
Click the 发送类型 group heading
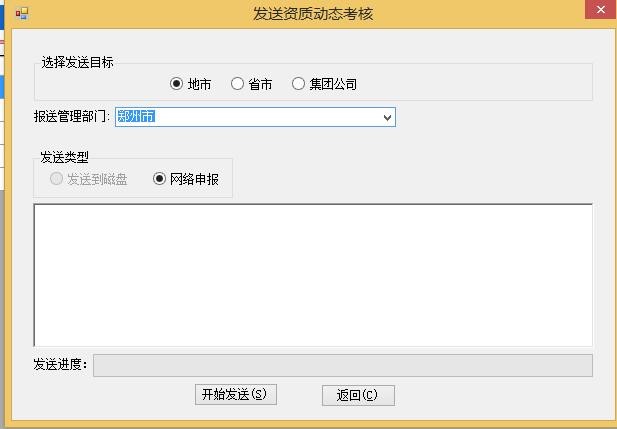tap(64, 157)
